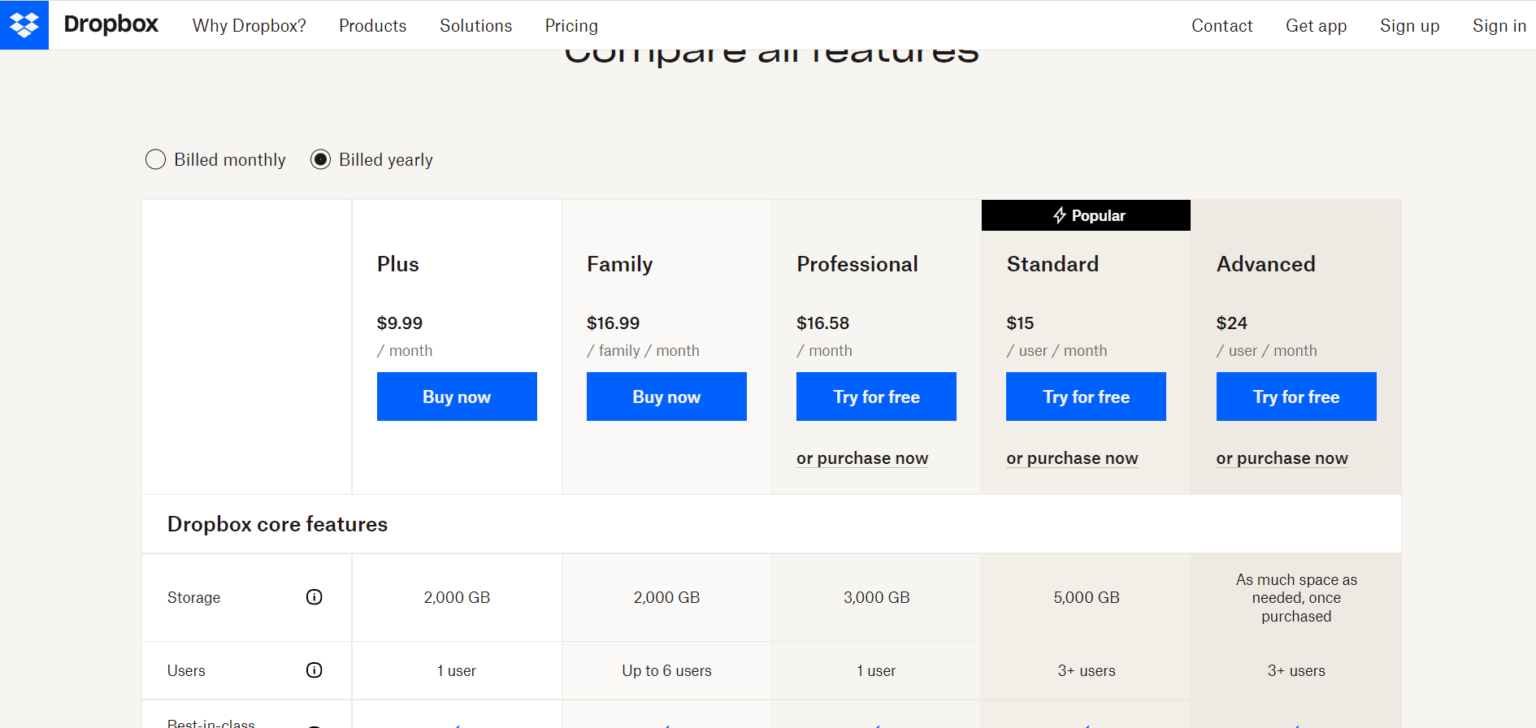Open the Contact page
This screenshot has height=728, width=1536.
click(1221, 26)
